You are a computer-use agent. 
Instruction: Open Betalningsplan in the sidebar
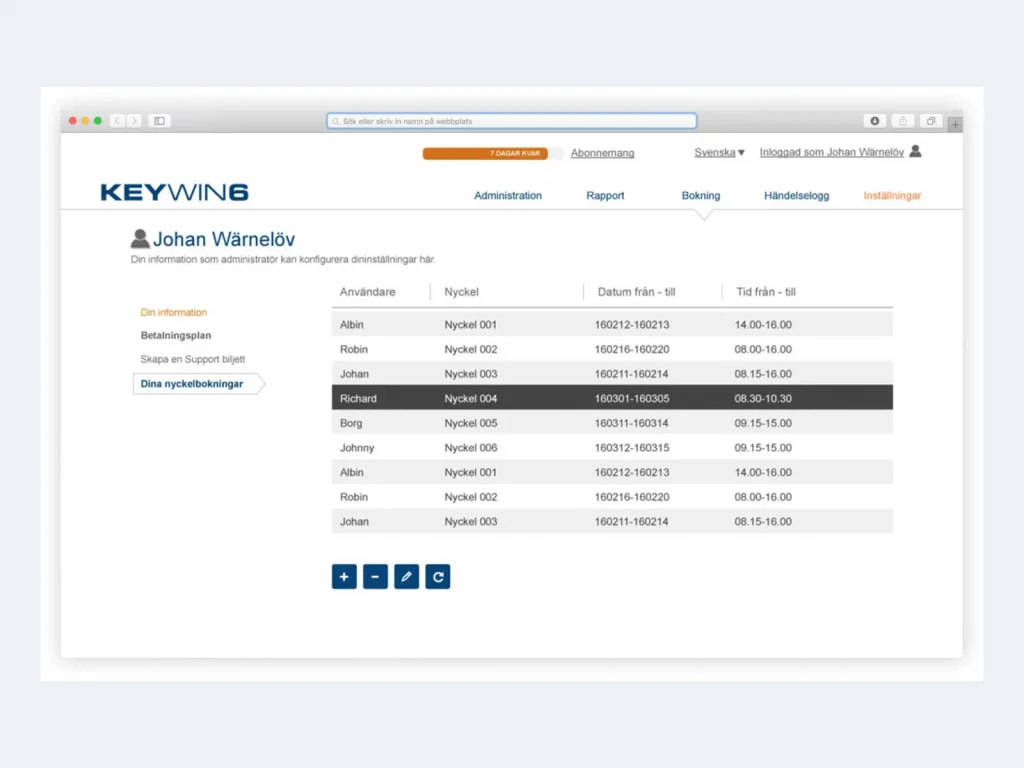coord(176,335)
